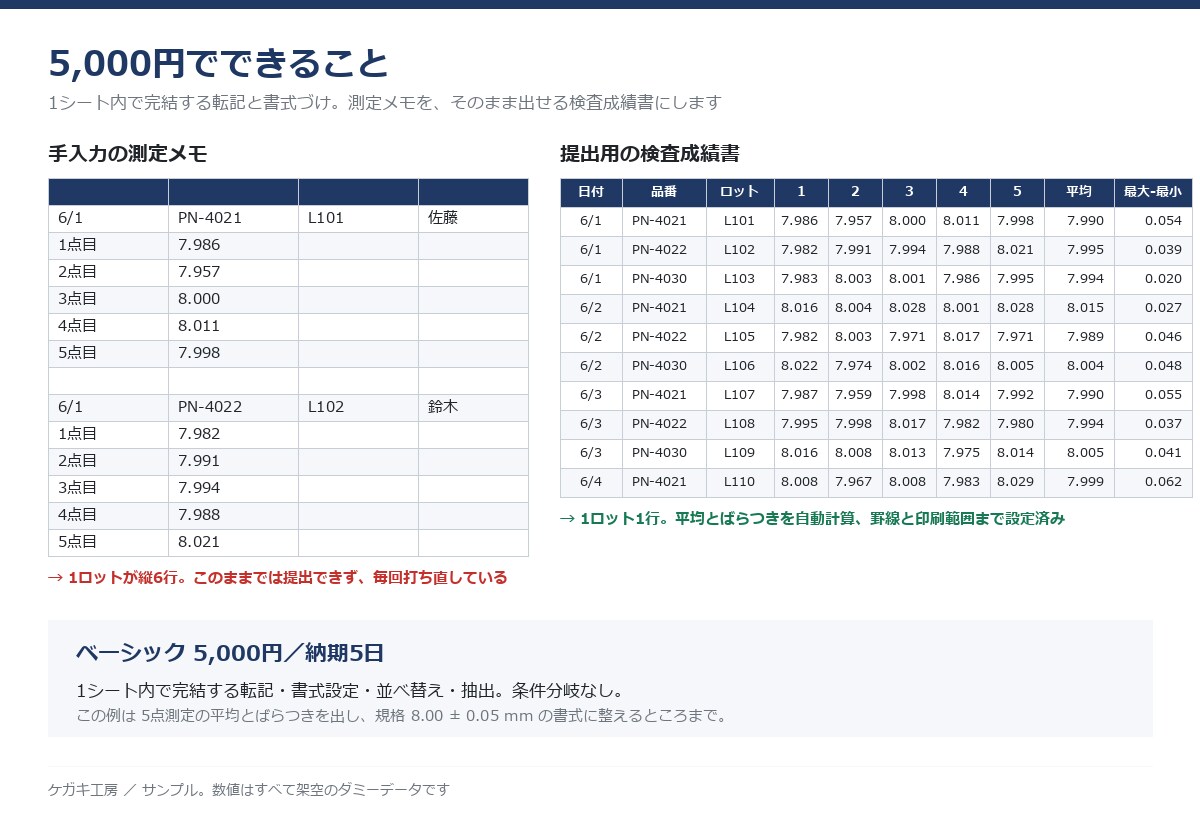
Task: Select the green note "1ロット1行。平均とばらつきを…"
Action: 812,519
